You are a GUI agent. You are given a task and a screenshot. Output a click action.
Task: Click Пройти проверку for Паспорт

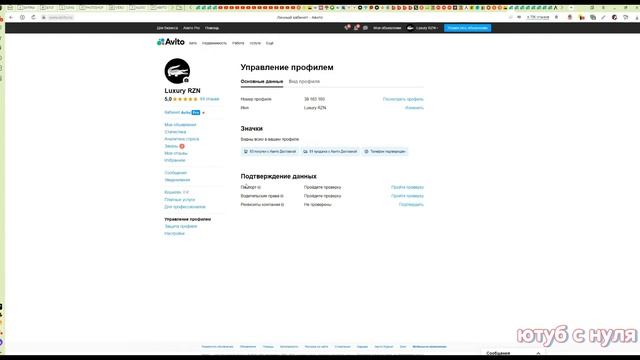pyautogui.click(x=407, y=187)
